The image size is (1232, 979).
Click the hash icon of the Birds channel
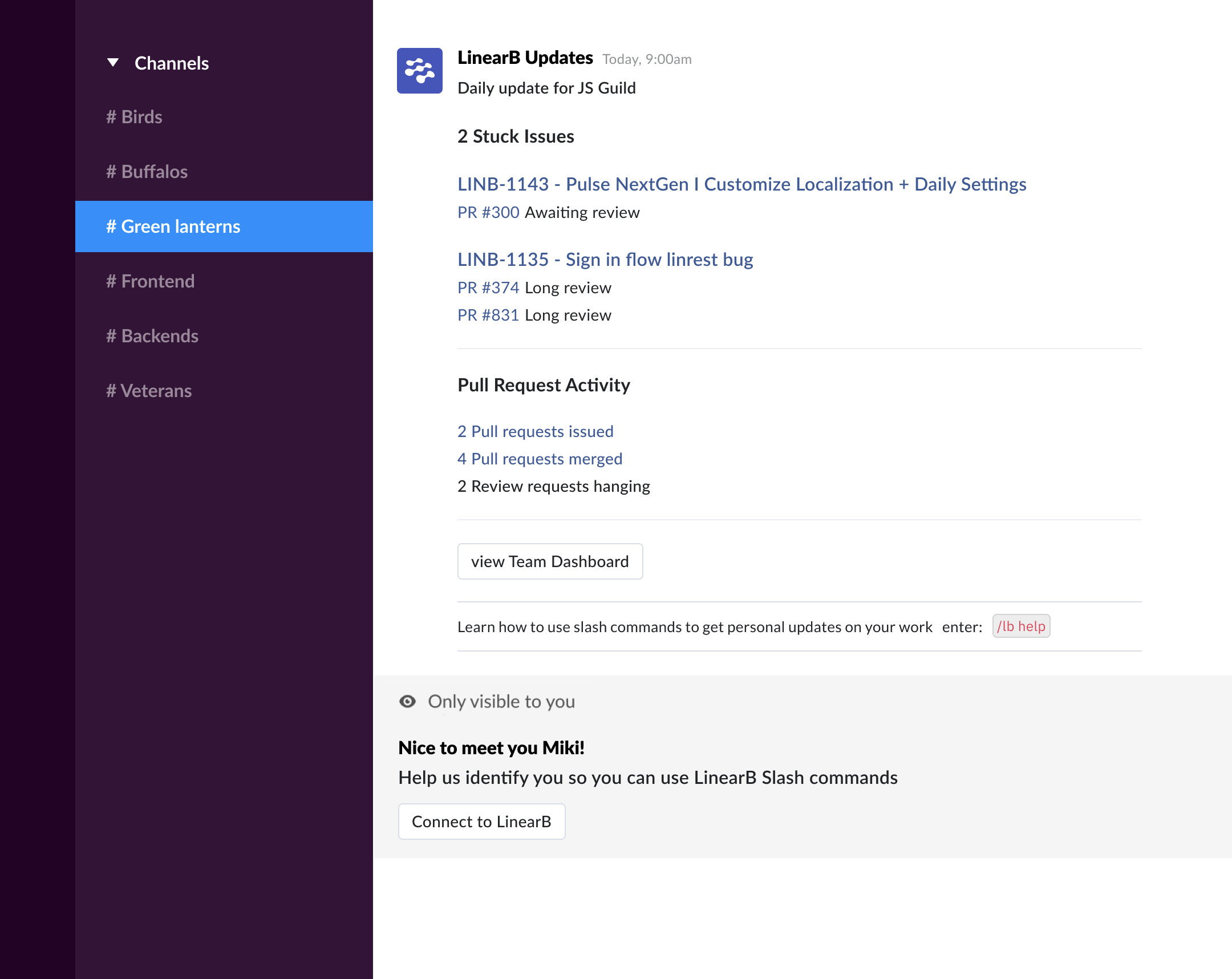click(x=111, y=116)
